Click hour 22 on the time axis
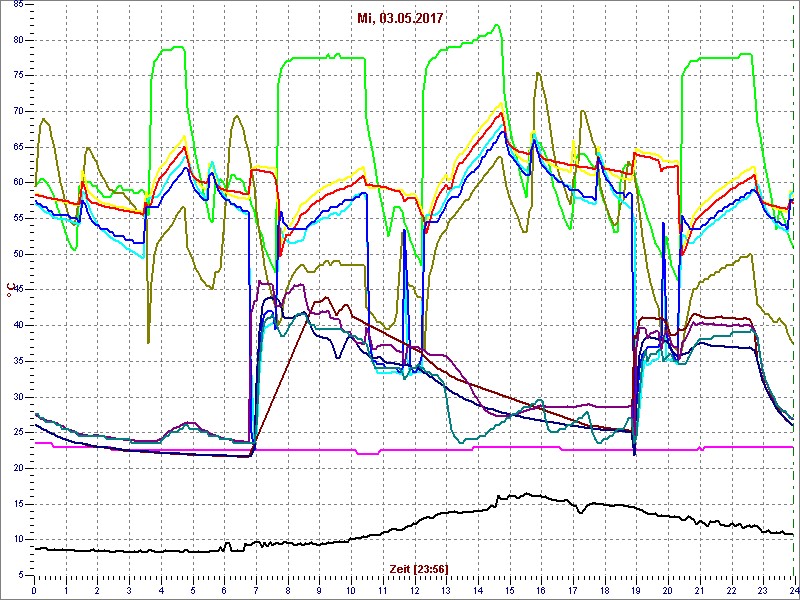 pos(731,590)
